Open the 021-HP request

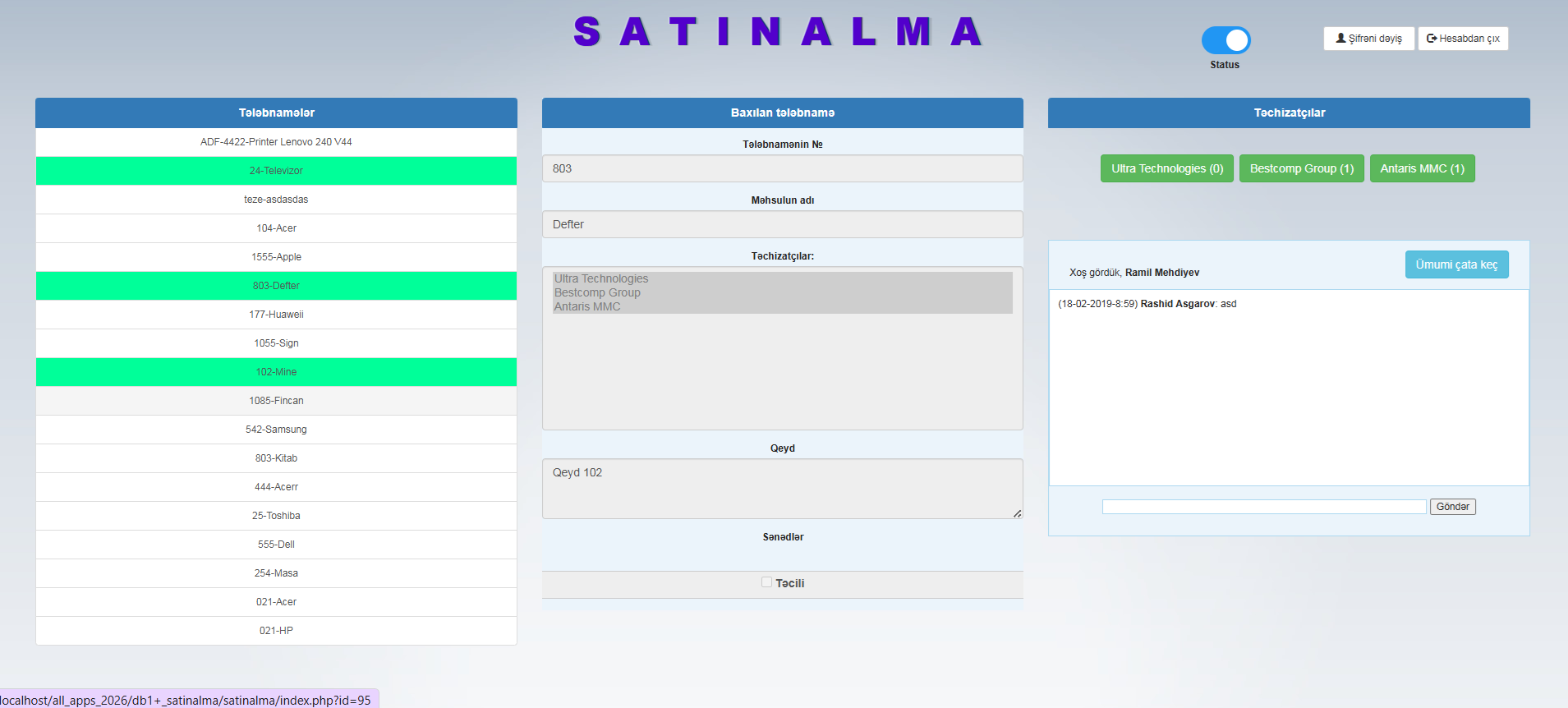(x=276, y=631)
